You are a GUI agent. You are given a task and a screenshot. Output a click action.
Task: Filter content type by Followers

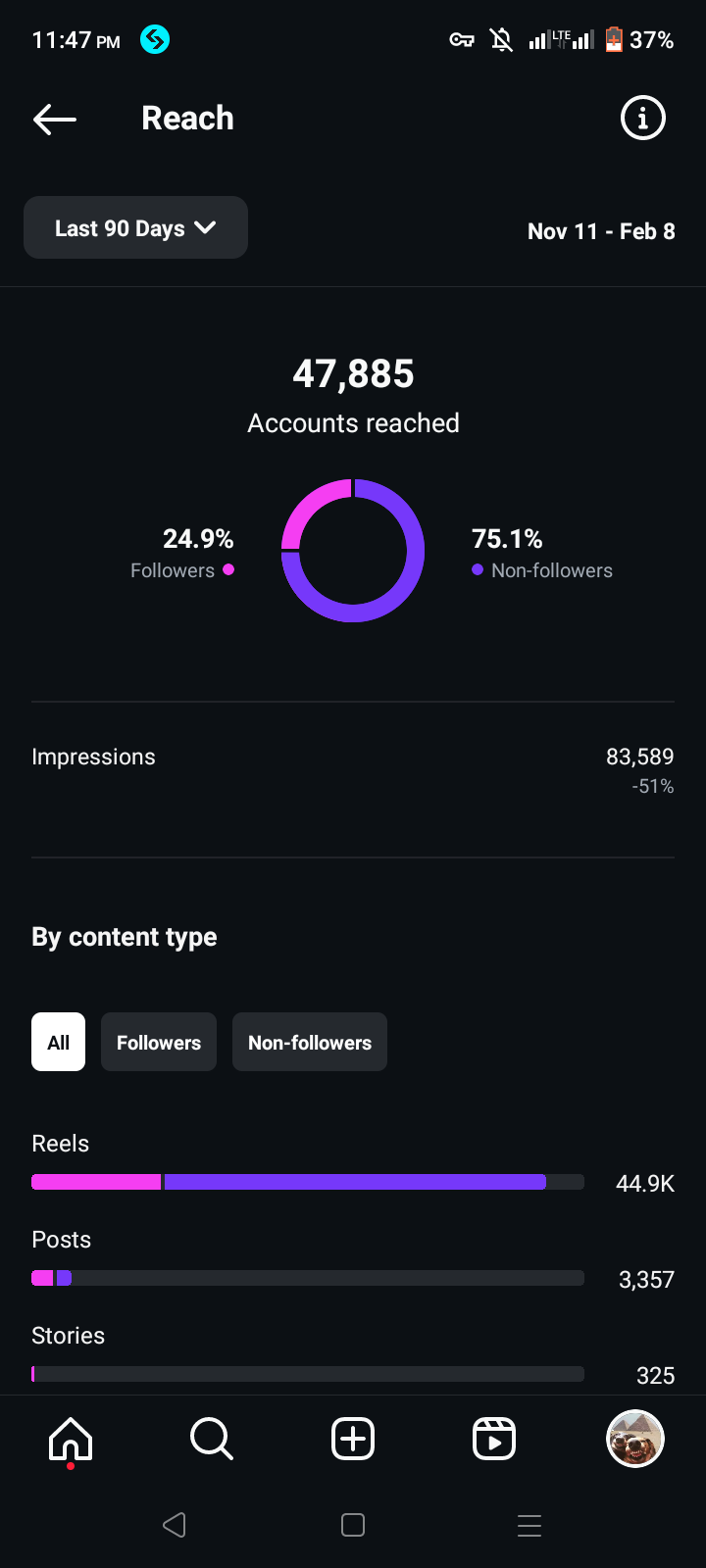pyautogui.click(x=159, y=1042)
